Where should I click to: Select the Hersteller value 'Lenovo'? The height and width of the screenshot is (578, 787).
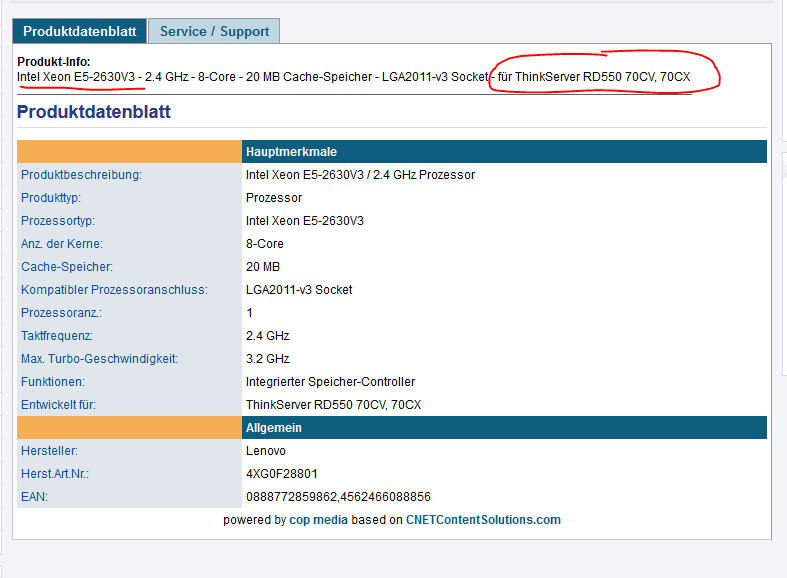point(266,451)
